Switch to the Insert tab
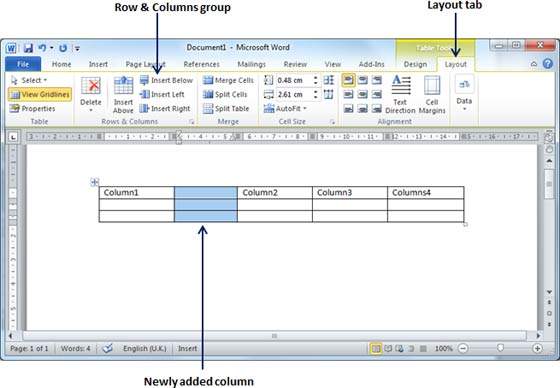 click(x=98, y=64)
